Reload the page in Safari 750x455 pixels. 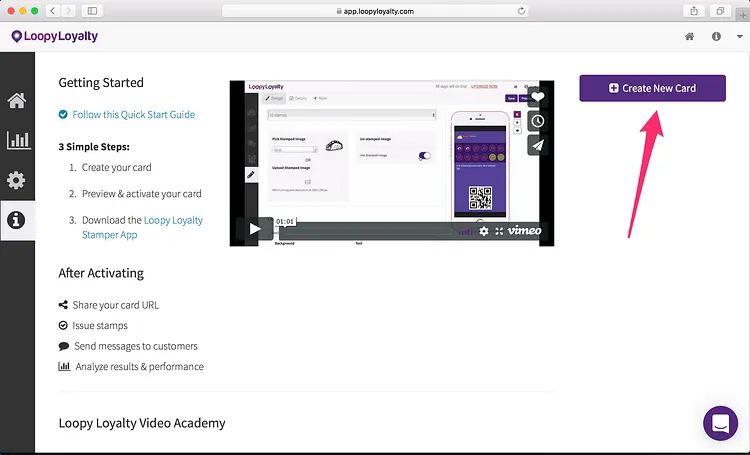pyautogui.click(x=521, y=11)
